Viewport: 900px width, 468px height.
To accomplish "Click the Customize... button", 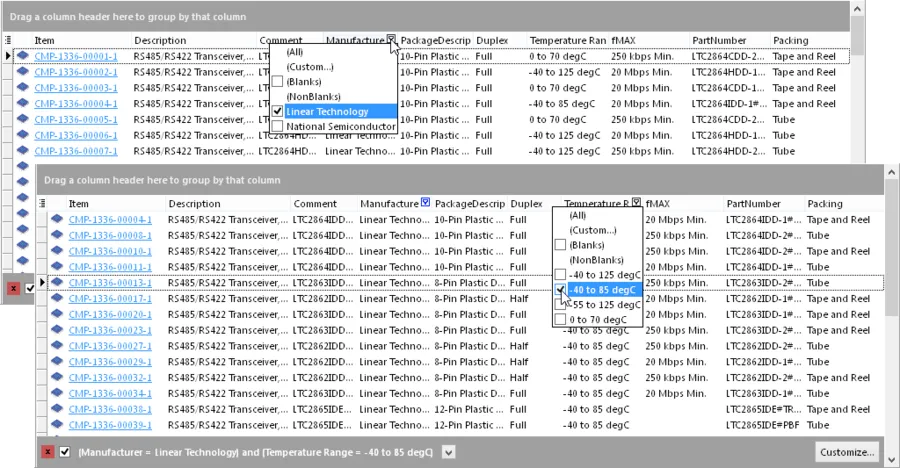I will [x=847, y=452].
